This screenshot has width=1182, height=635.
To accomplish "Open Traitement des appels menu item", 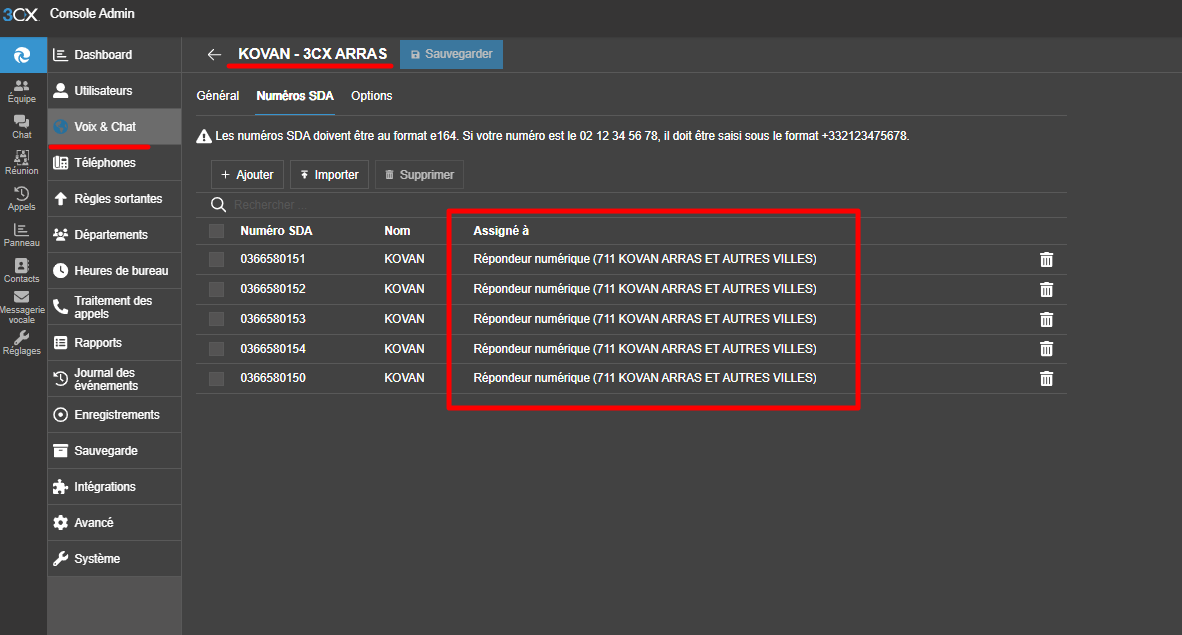I will 115,307.
